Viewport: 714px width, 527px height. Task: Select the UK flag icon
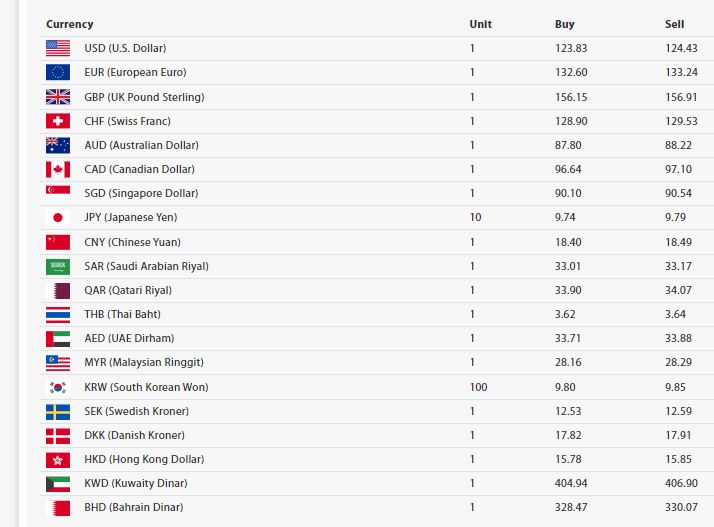58,97
